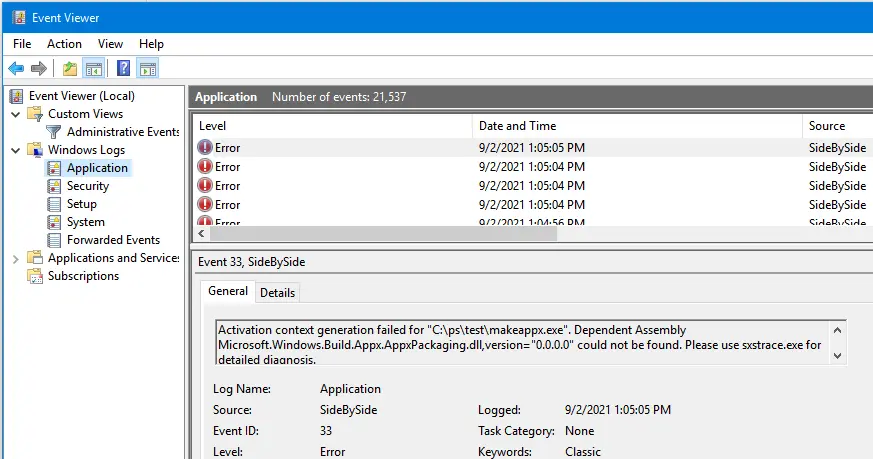Select the System log
Screen dimensions: 873x459
(x=86, y=222)
